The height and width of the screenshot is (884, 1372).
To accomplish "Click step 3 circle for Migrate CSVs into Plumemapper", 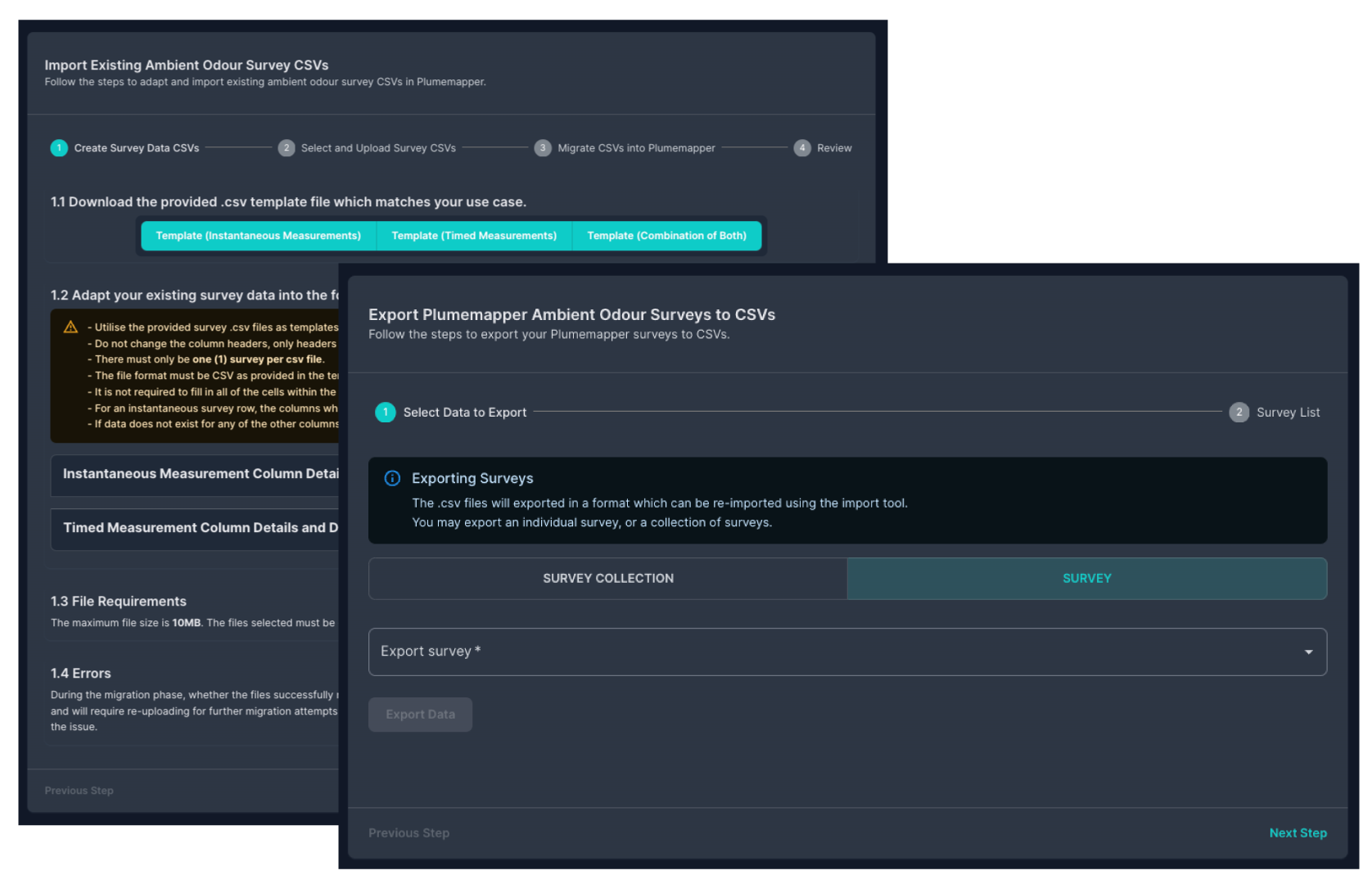I will pos(543,148).
